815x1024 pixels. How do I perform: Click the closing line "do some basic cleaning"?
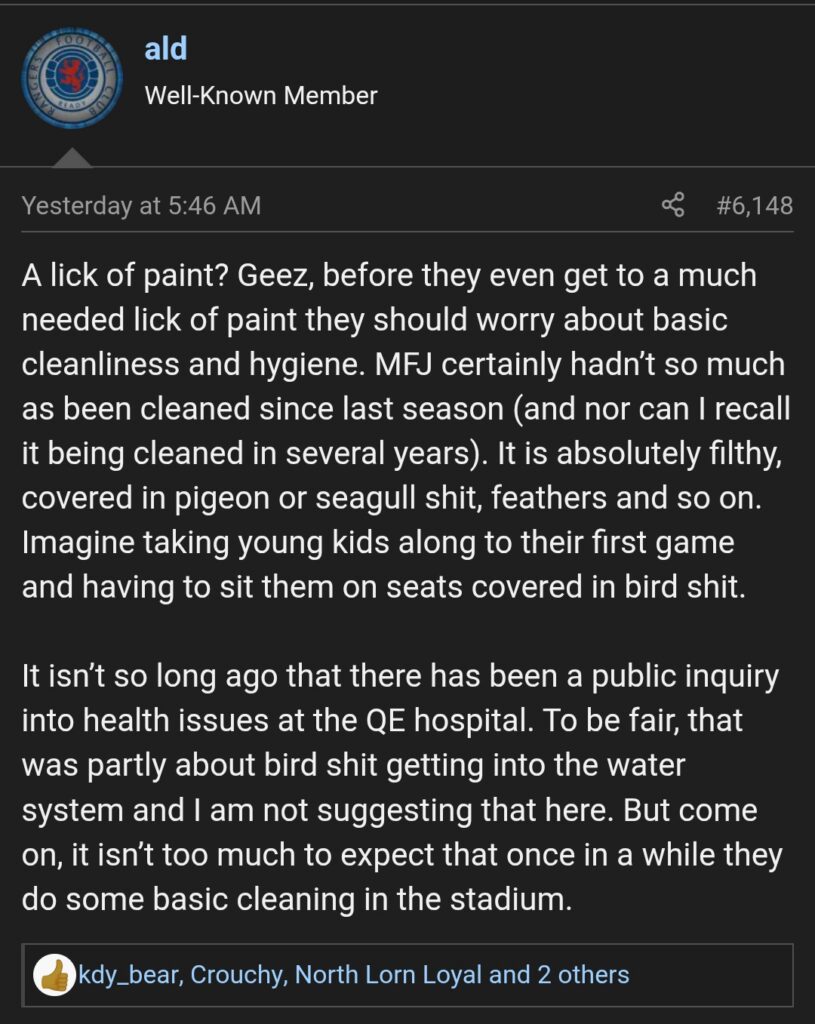click(x=297, y=899)
